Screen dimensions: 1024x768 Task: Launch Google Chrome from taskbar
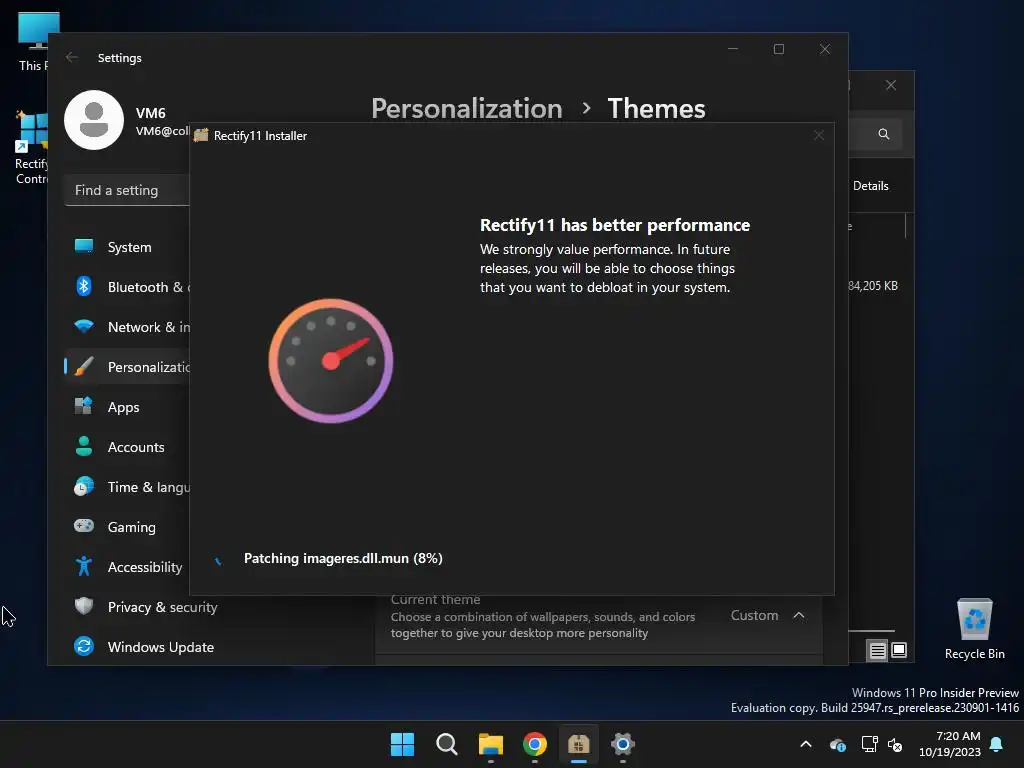(535, 744)
